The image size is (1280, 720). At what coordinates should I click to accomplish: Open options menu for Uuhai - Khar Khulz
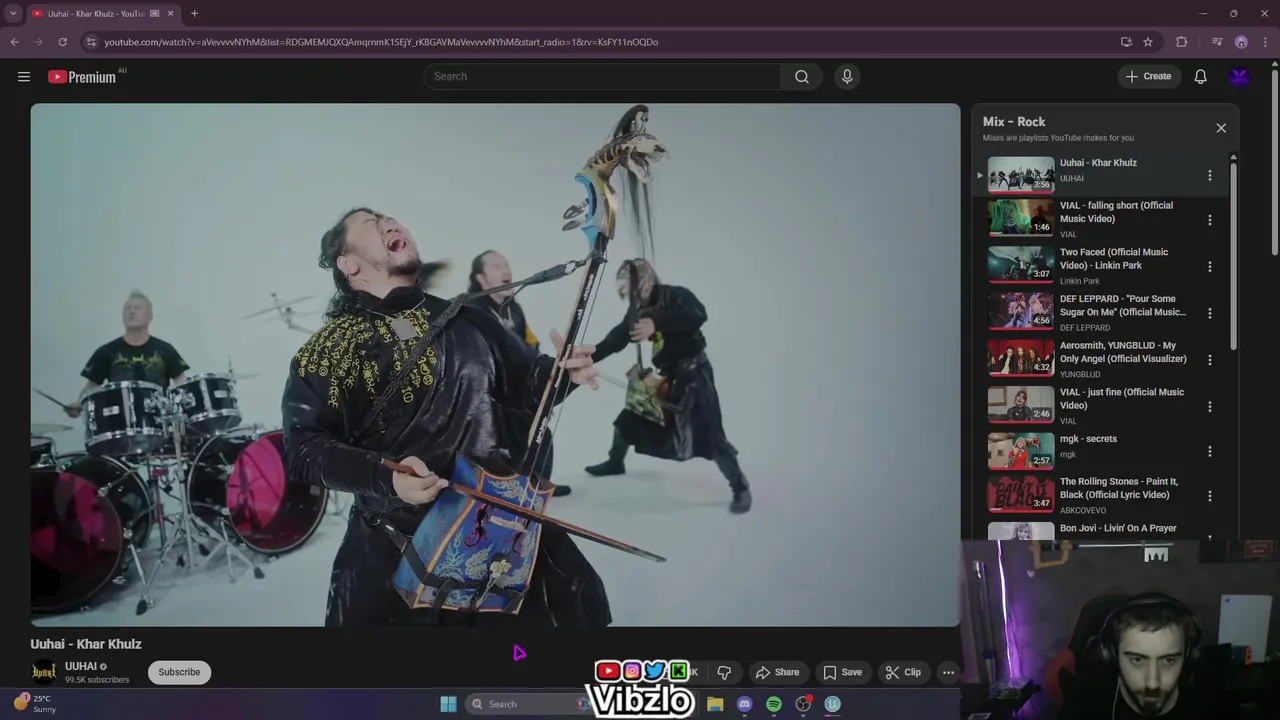(1209, 175)
